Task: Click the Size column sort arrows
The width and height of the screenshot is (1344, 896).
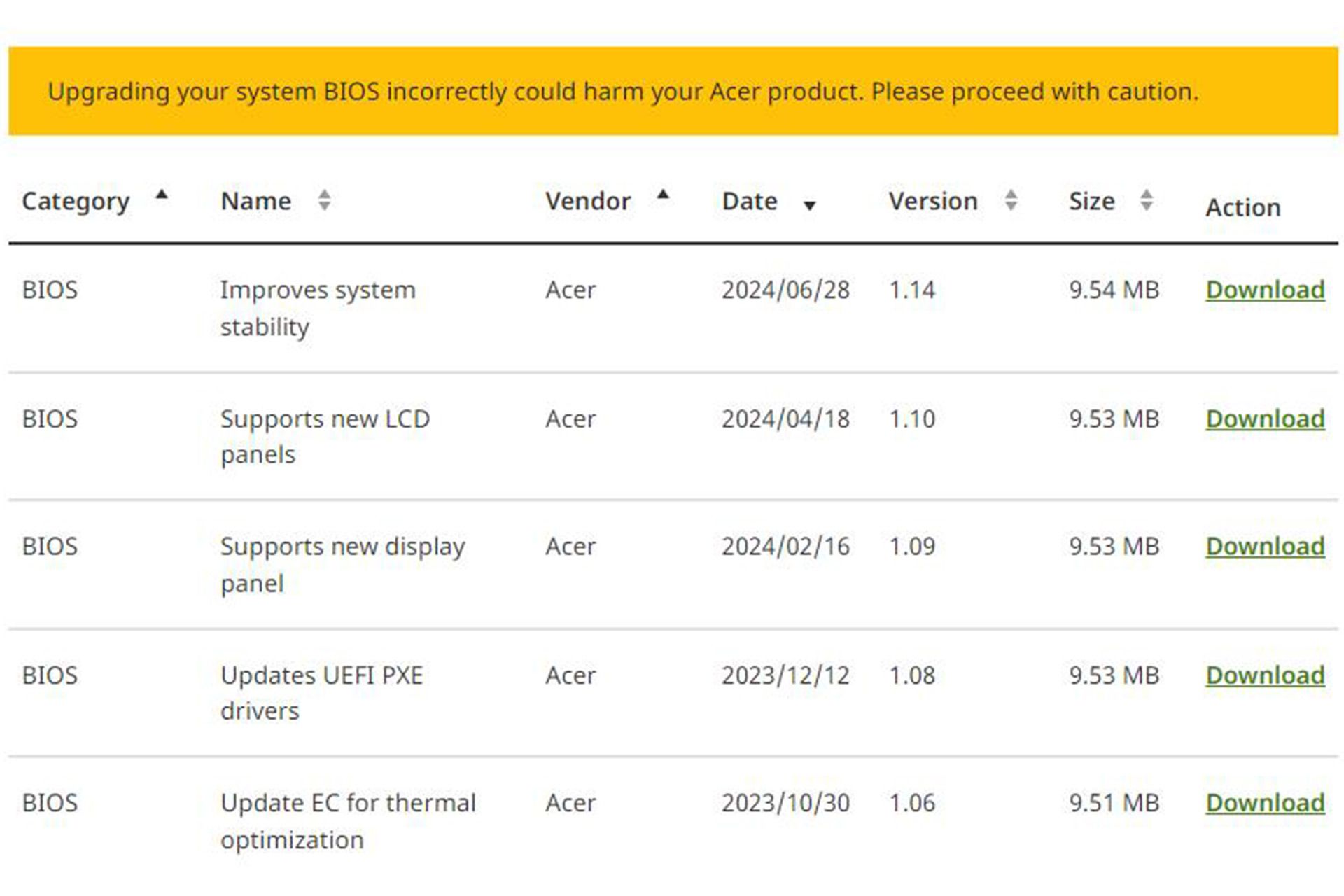Action: [x=1146, y=201]
